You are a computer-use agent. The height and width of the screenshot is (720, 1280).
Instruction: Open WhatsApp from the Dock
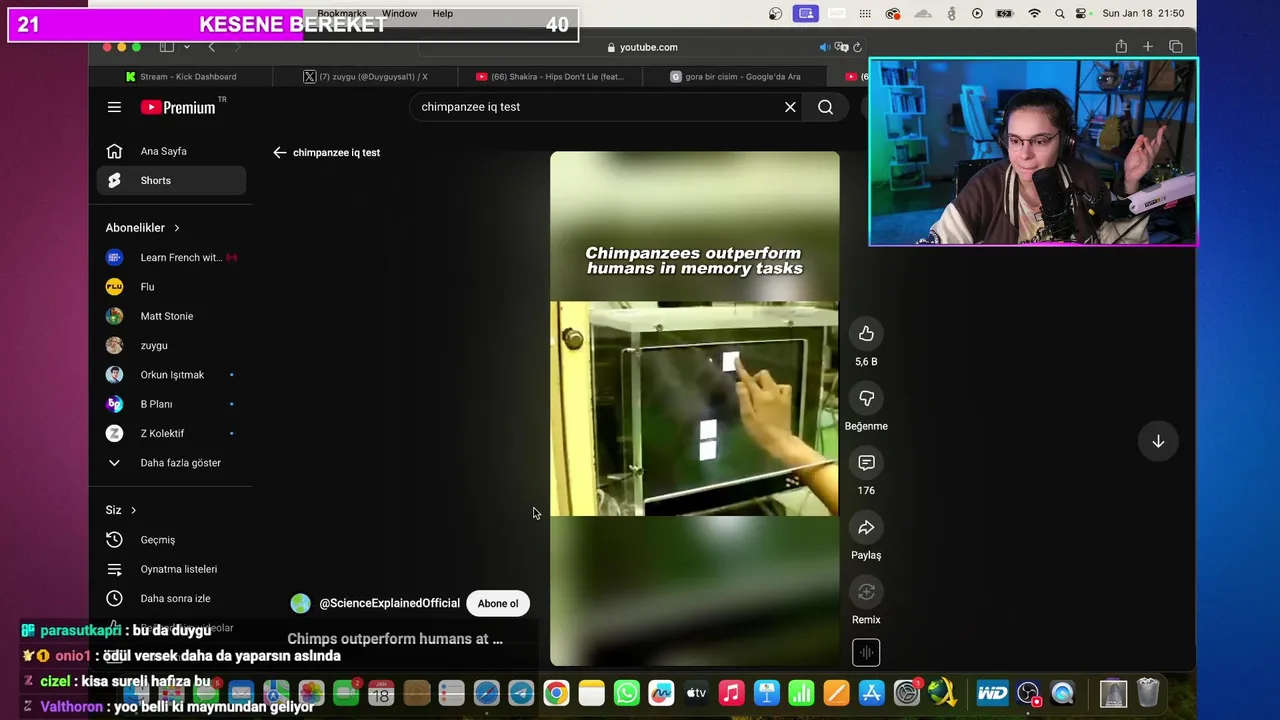click(x=626, y=693)
